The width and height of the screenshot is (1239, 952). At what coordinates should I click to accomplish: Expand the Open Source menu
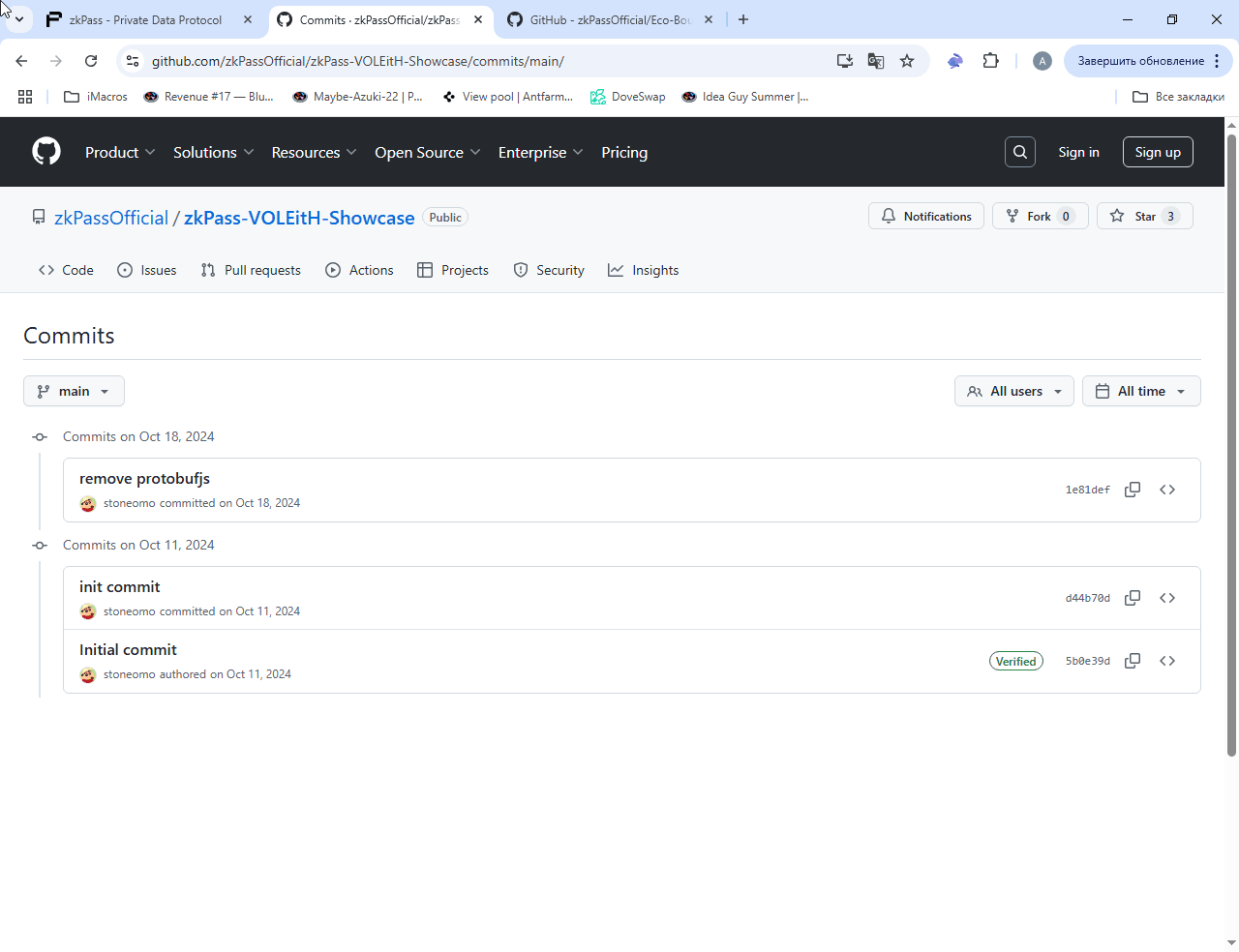(x=428, y=152)
